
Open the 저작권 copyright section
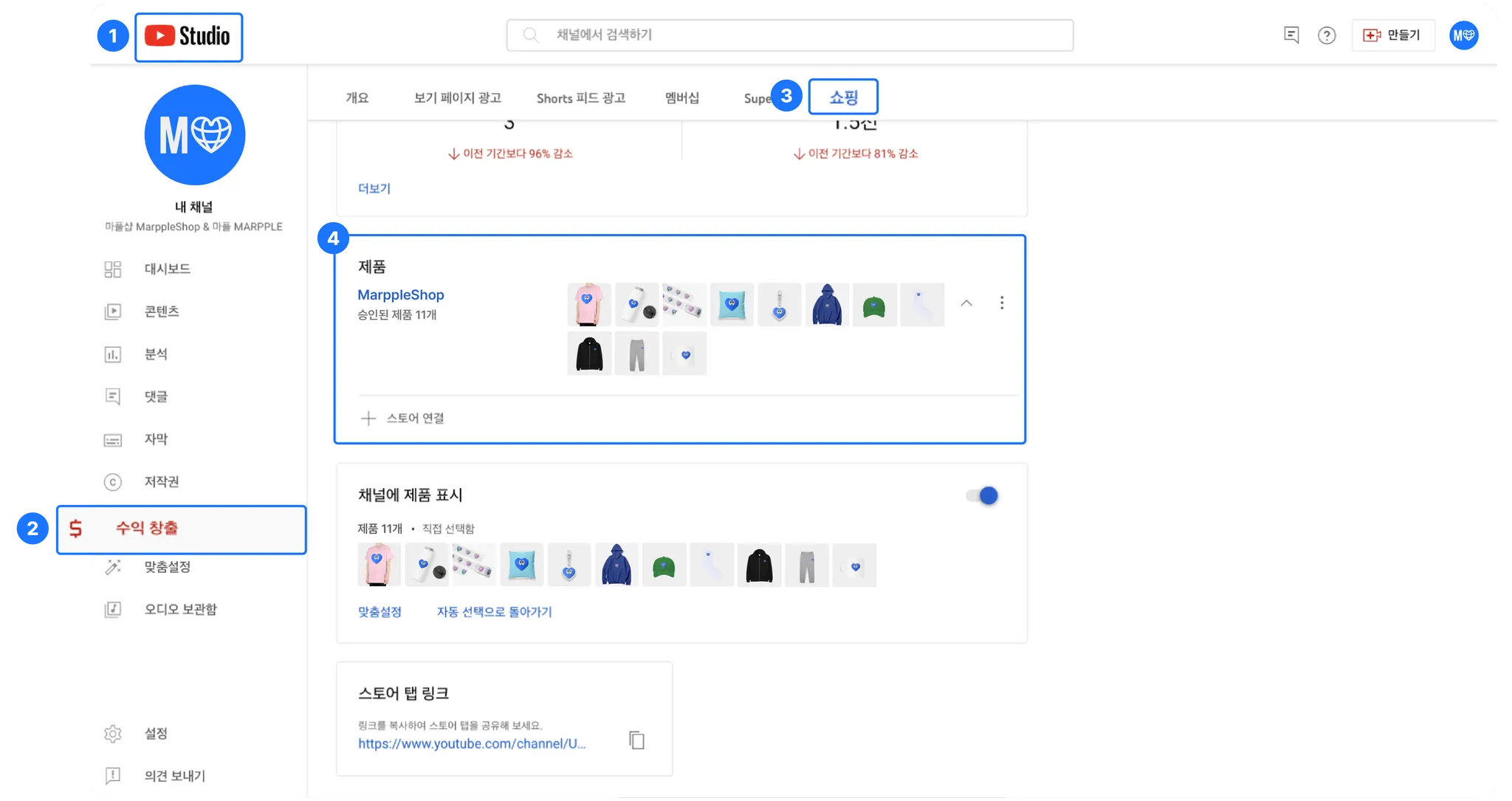click(161, 482)
